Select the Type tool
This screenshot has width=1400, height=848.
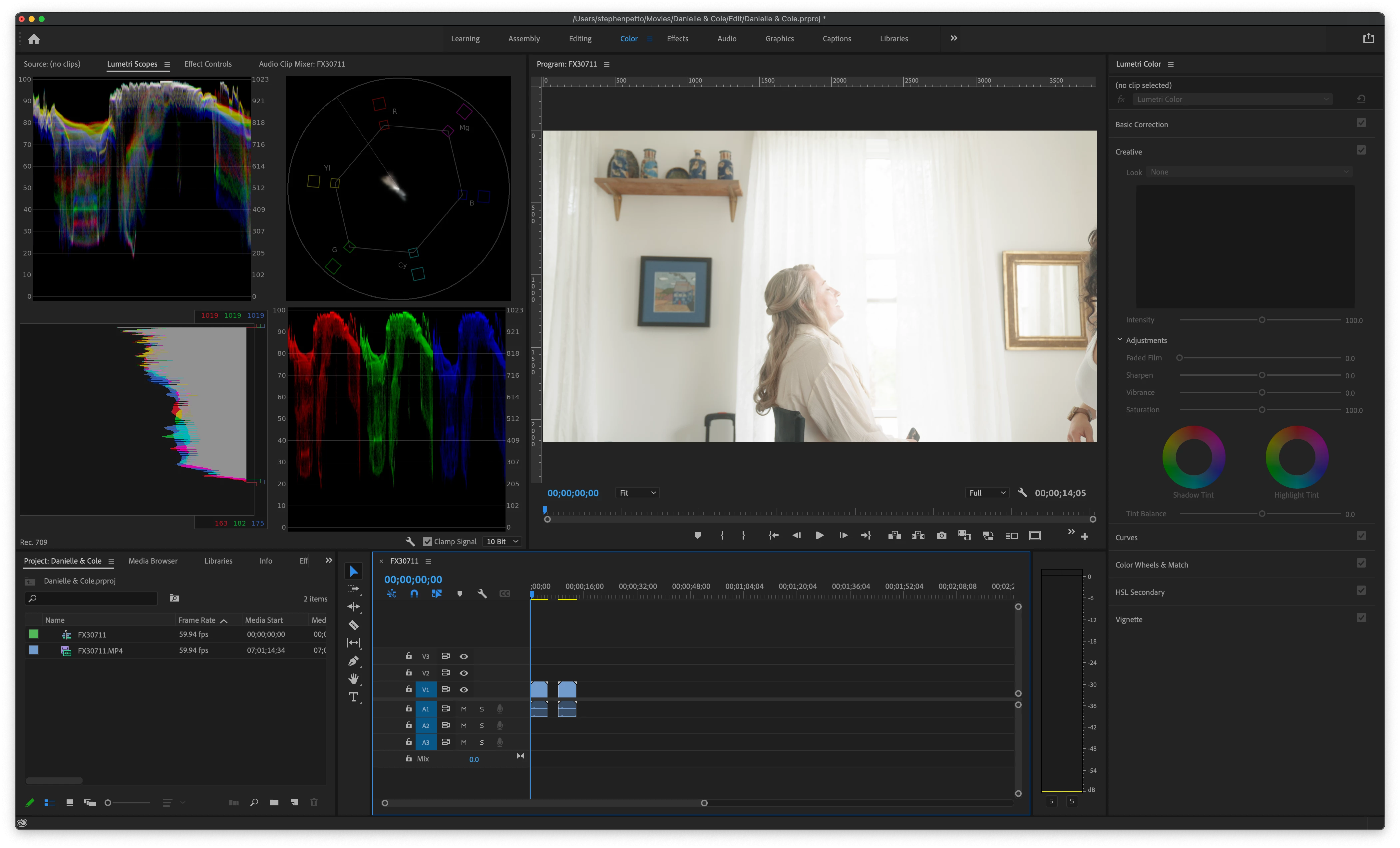coord(353,697)
